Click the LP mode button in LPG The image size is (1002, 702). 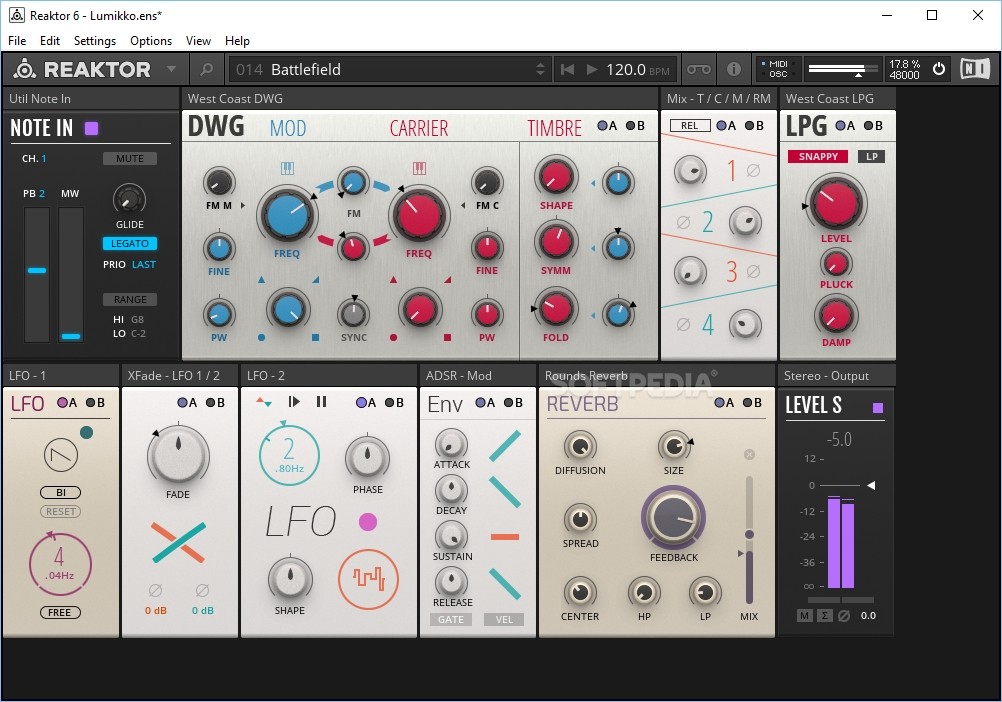tap(872, 156)
